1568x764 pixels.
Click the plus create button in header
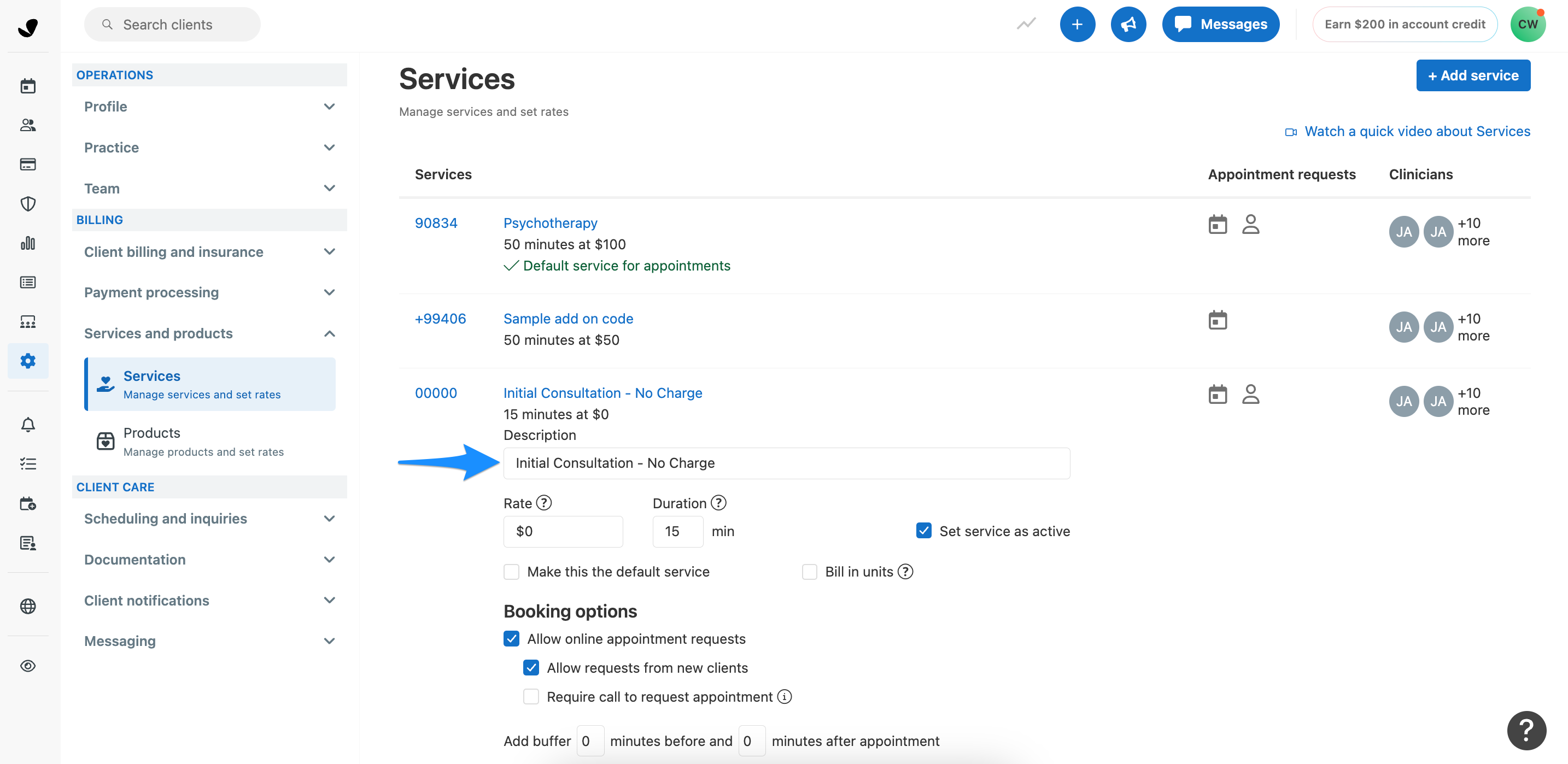1077,25
